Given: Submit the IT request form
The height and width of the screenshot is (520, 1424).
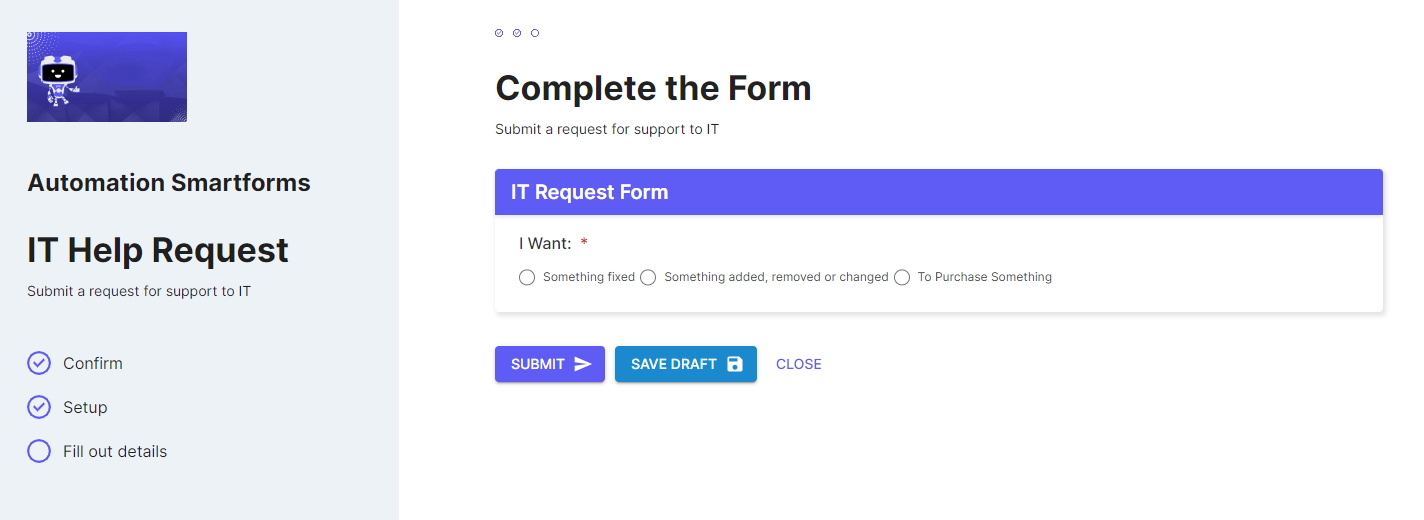Looking at the screenshot, I should coord(550,364).
